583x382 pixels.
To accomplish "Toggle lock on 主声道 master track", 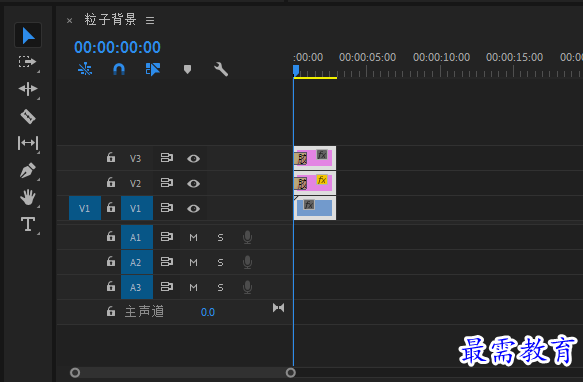I will pyautogui.click(x=111, y=311).
